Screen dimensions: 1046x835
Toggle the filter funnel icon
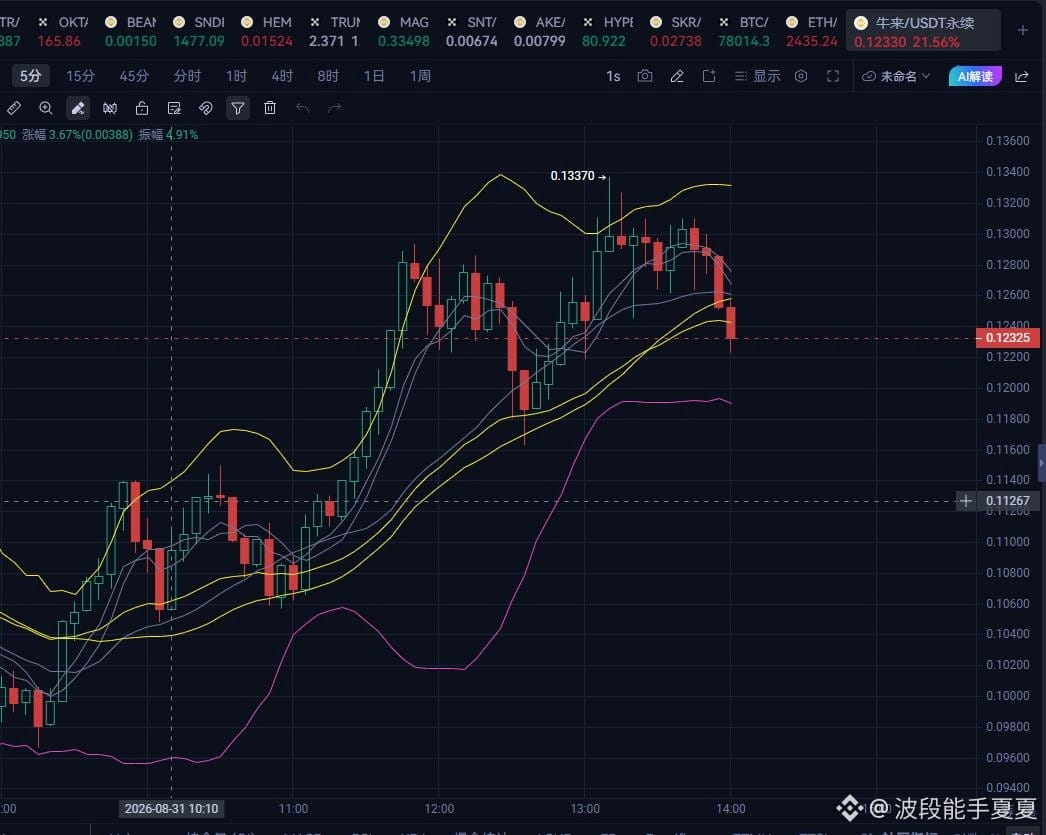pos(238,108)
